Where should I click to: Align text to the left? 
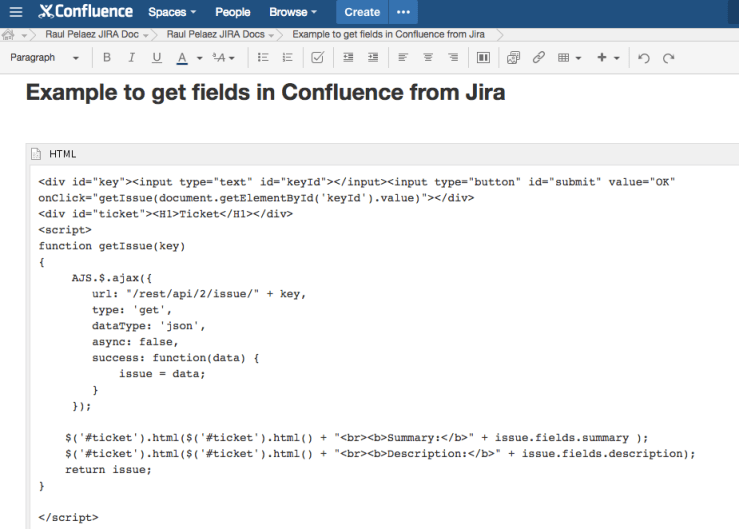403,58
